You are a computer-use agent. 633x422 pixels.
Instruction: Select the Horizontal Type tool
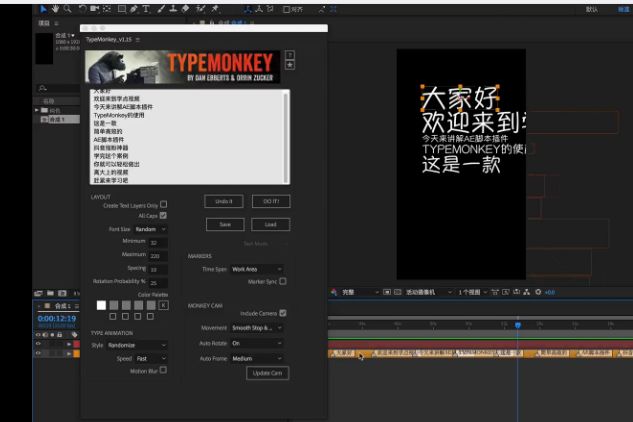(146, 8)
